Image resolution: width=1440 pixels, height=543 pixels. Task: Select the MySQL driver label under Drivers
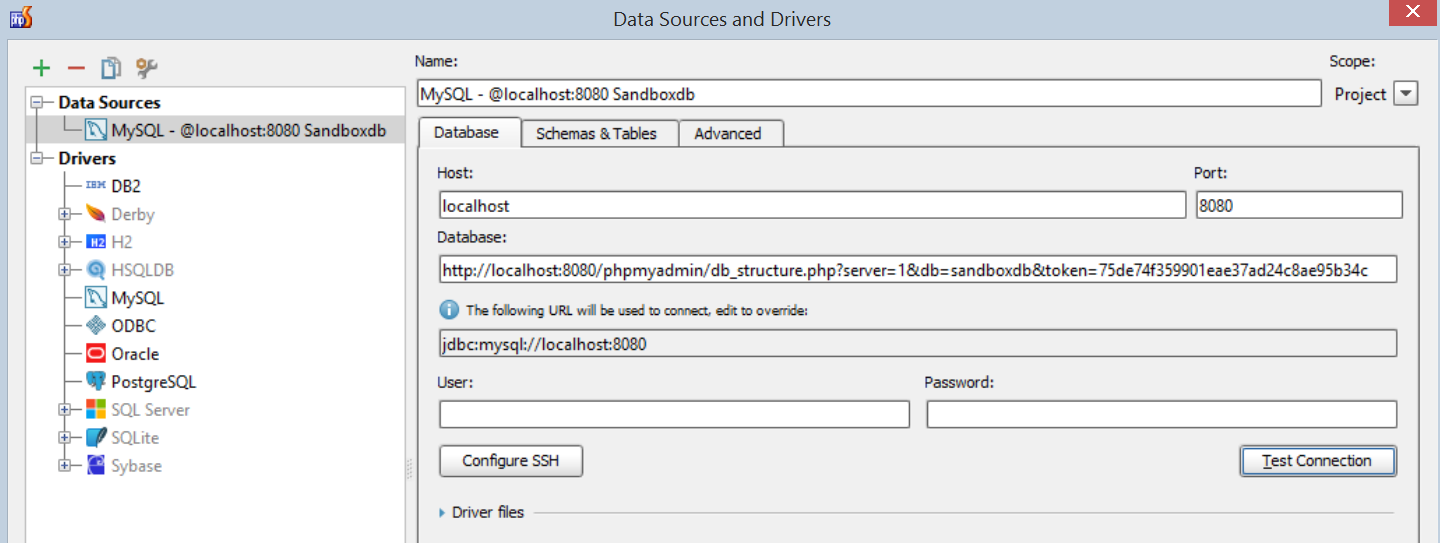(137, 298)
